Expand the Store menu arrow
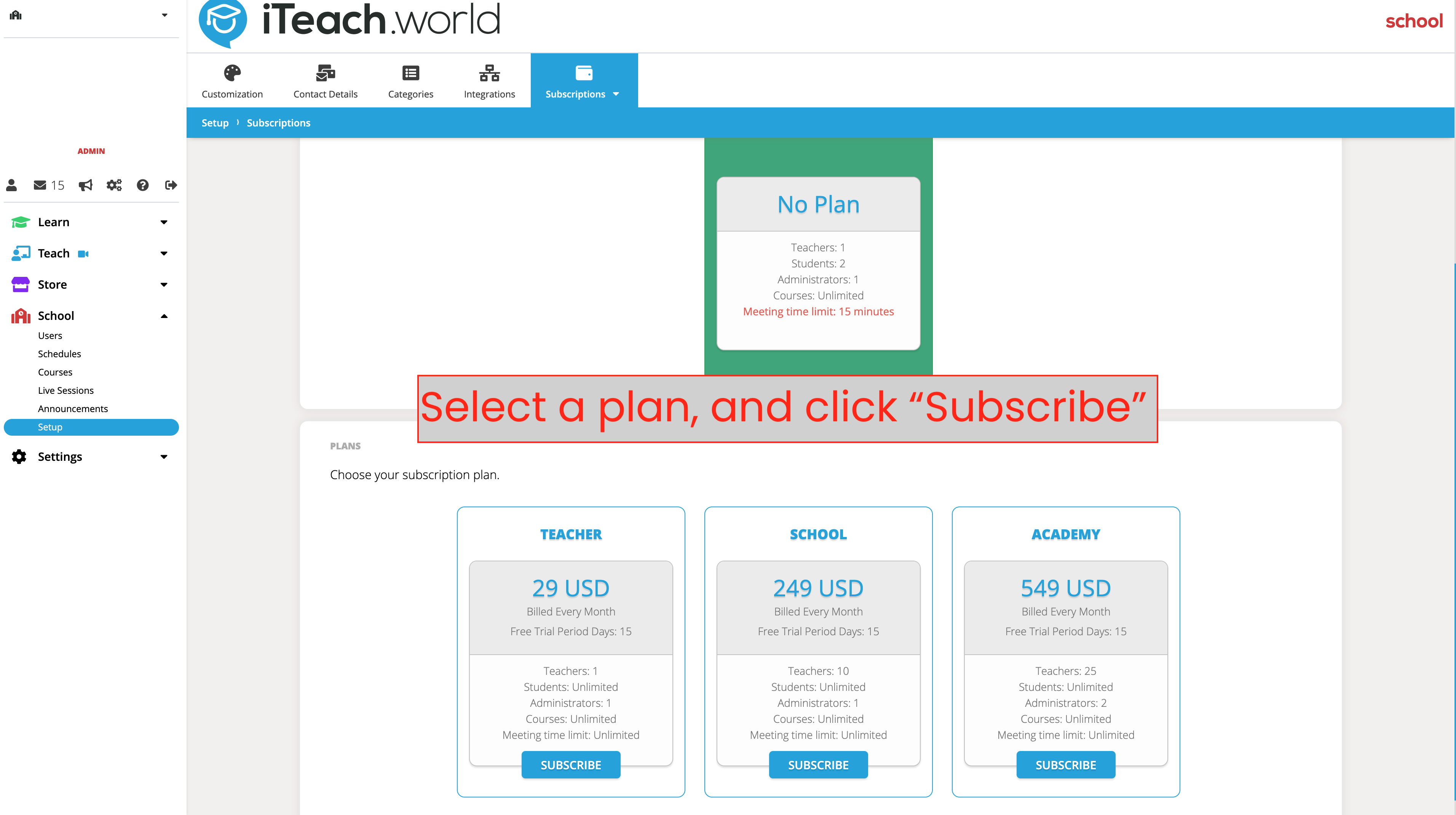This screenshot has width=1456, height=815. [x=164, y=284]
